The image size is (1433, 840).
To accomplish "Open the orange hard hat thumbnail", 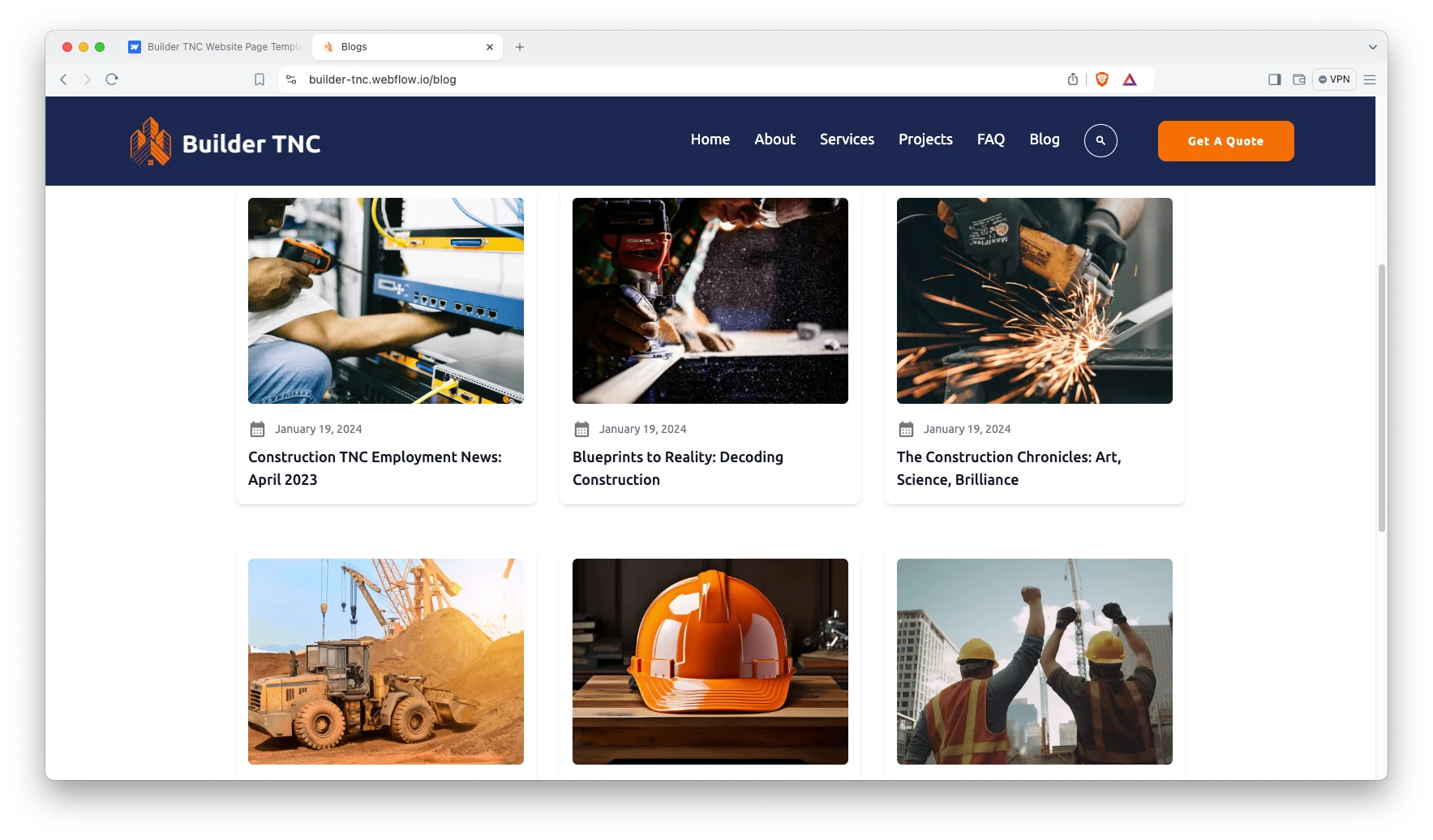I will click(x=710, y=661).
